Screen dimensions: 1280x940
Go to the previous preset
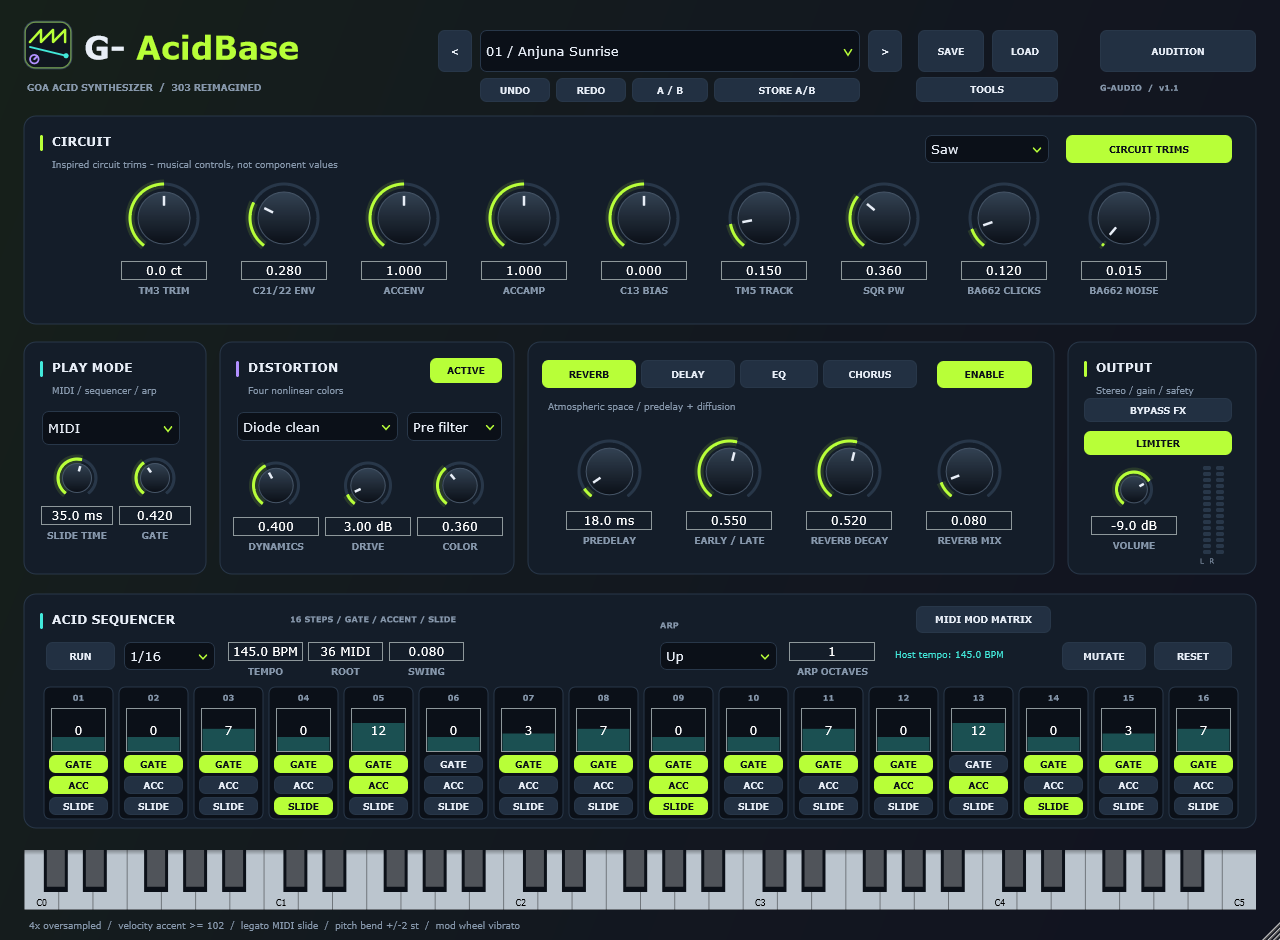pyautogui.click(x=455, y=51)
